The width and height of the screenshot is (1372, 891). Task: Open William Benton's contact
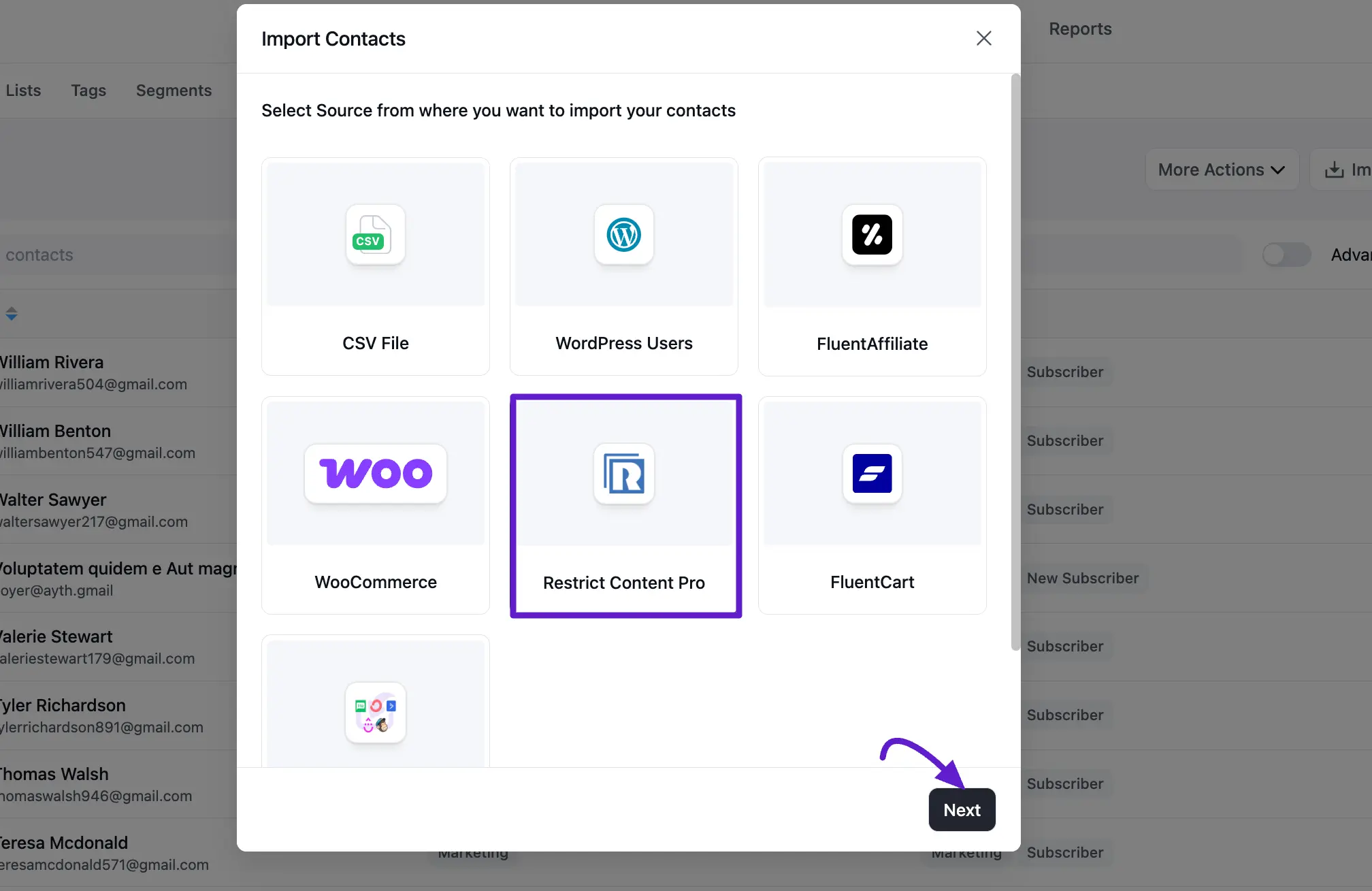click(55, 431)
